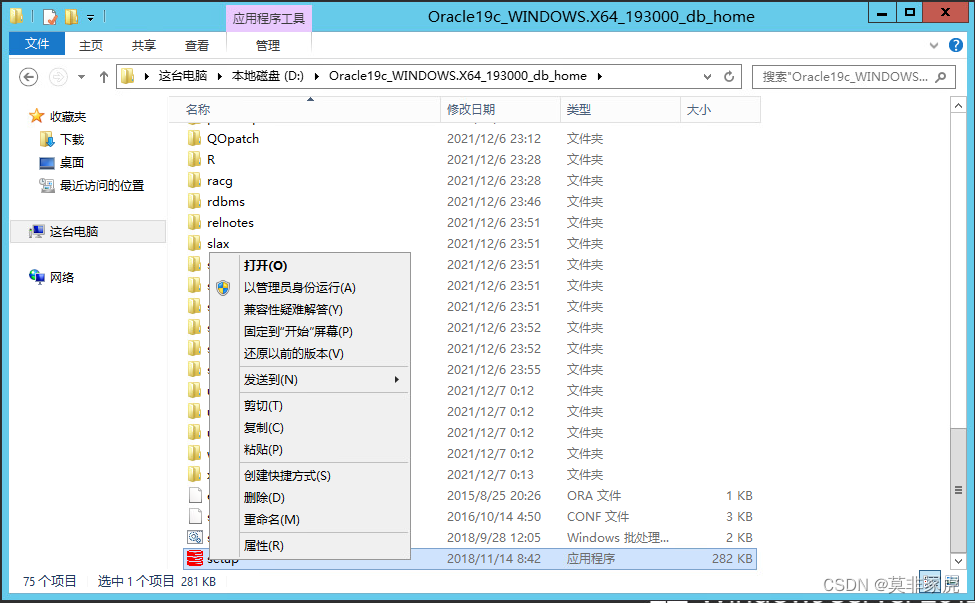This screenshot has height=603, width=975.
Task: Select the slax folder icon
Action: pyautogui.click(x=195, y=243)
